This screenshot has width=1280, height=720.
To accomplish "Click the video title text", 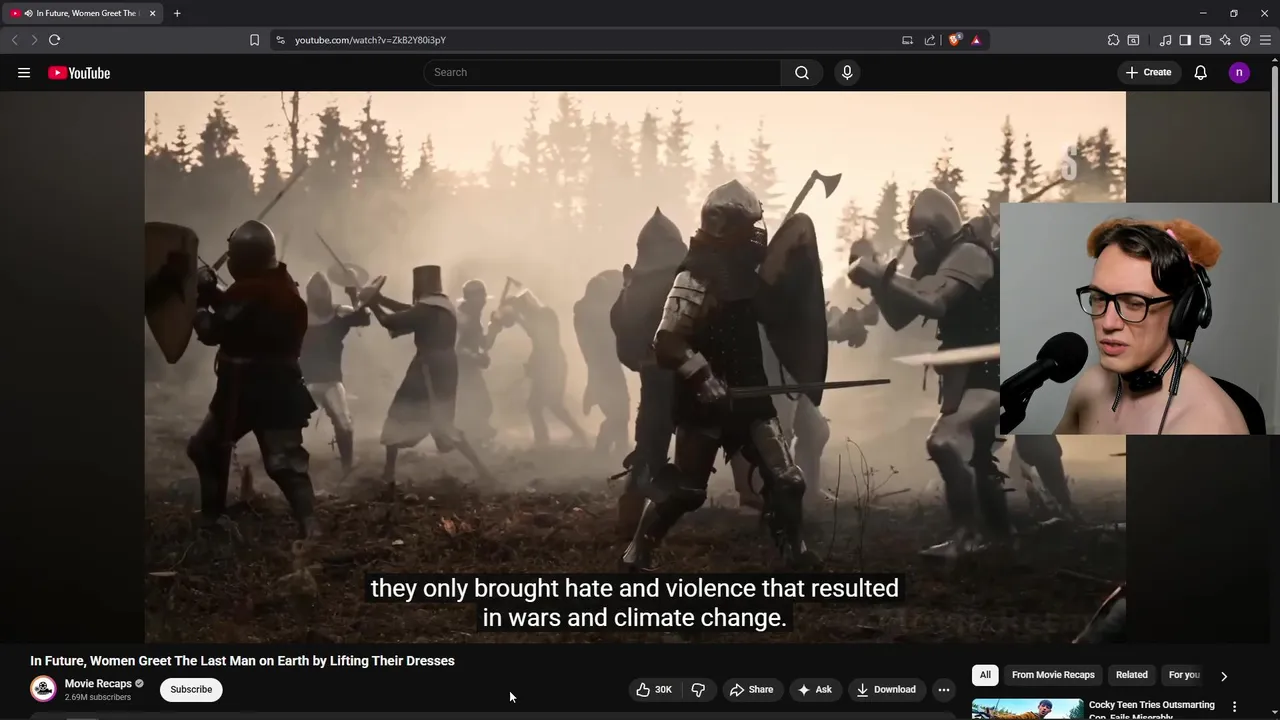I will coord(242,661).
